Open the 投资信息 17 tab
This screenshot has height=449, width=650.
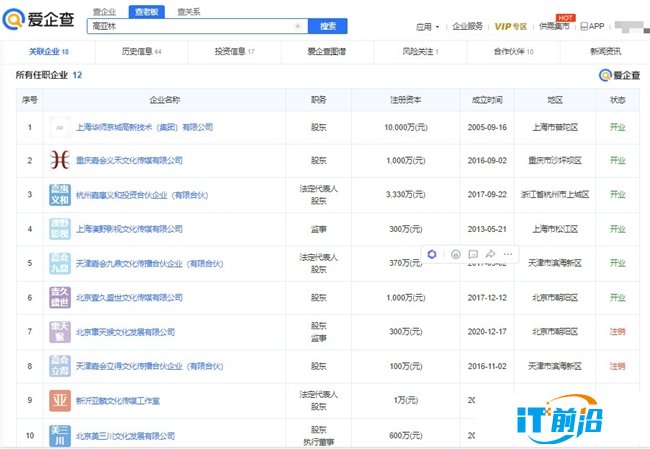click(x=235, y=52)
